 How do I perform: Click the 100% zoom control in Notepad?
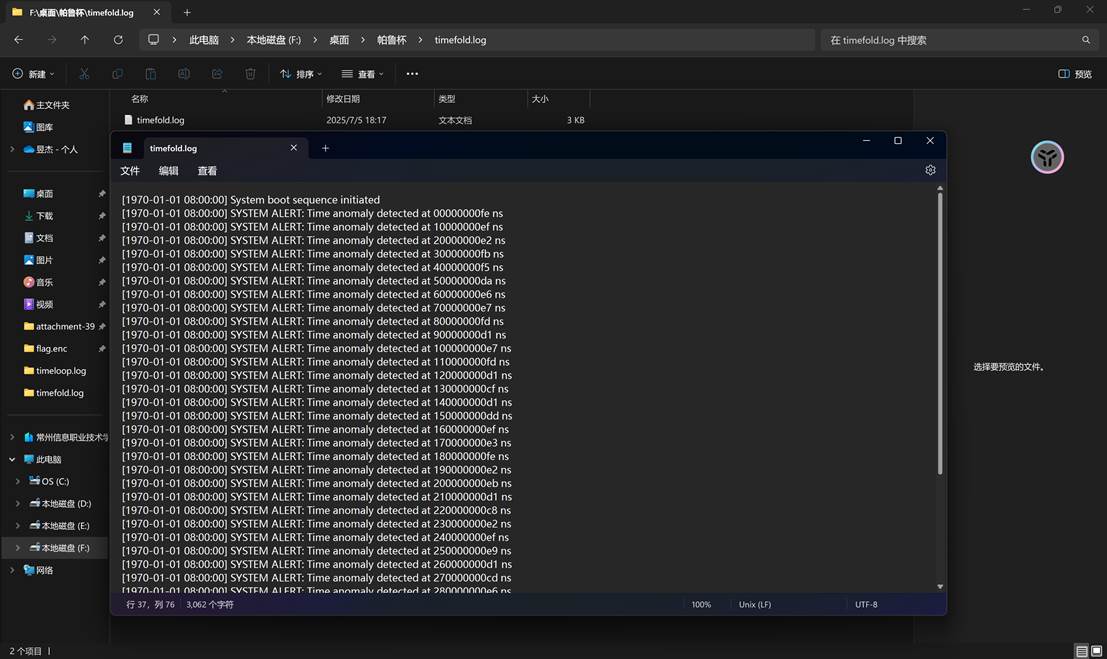coord(701,604)
